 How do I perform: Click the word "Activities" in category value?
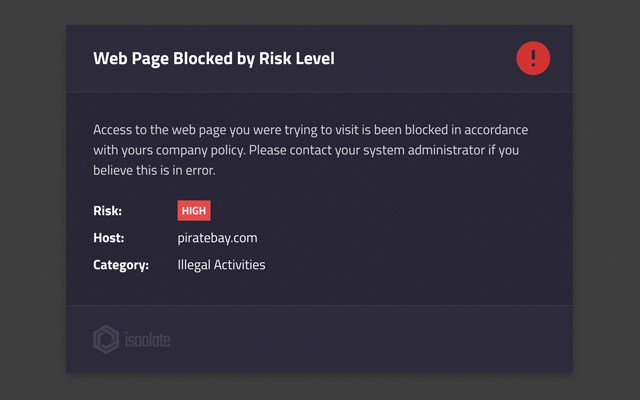point(240,265)
